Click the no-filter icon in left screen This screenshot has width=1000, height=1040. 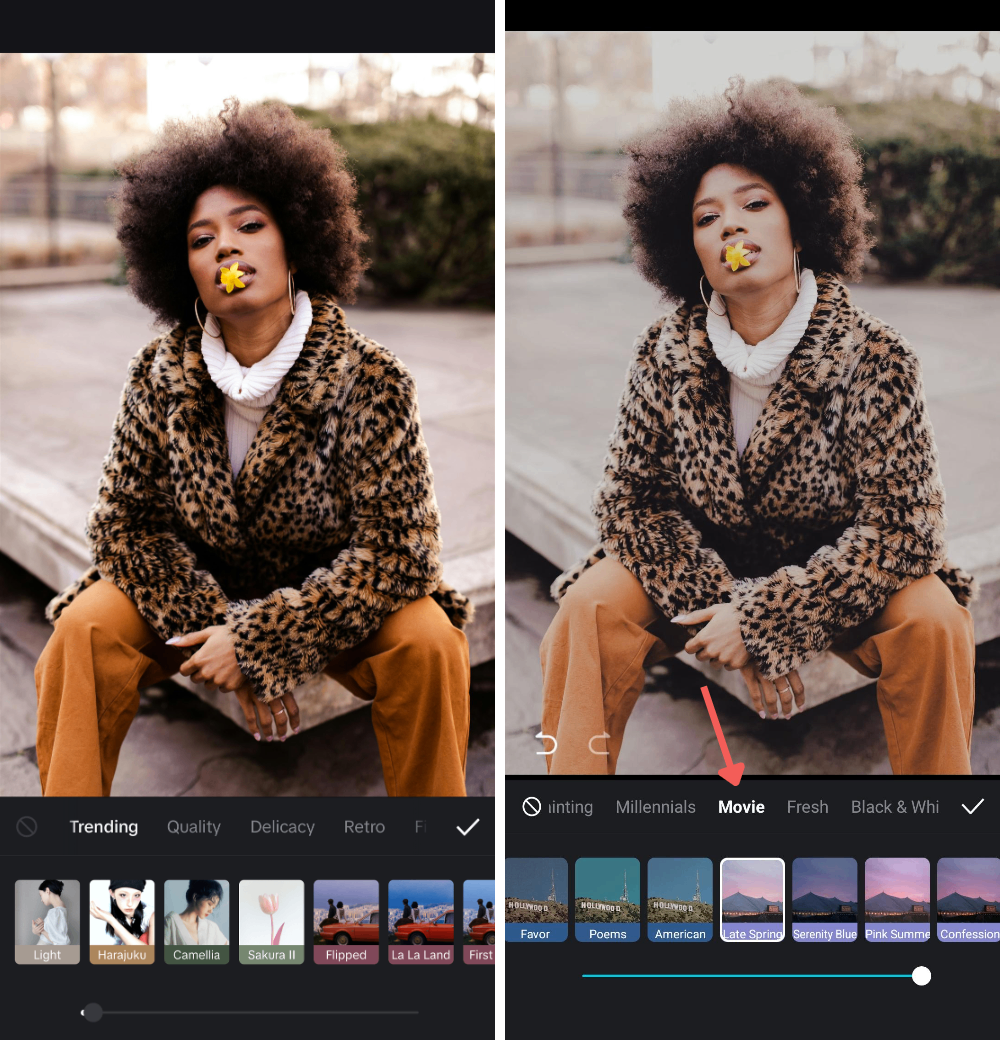click(x=27, y=826)
